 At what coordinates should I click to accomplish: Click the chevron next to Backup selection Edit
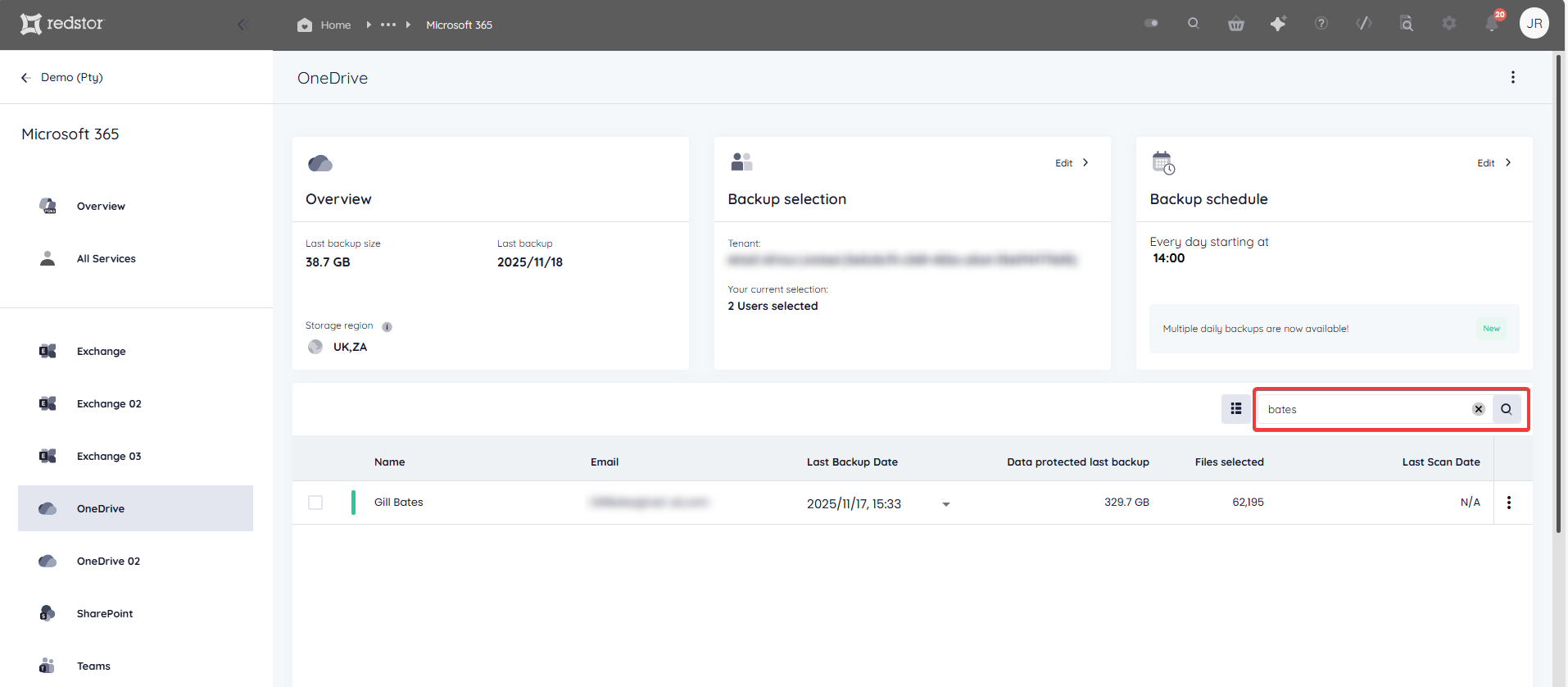tap(1085, 162)
